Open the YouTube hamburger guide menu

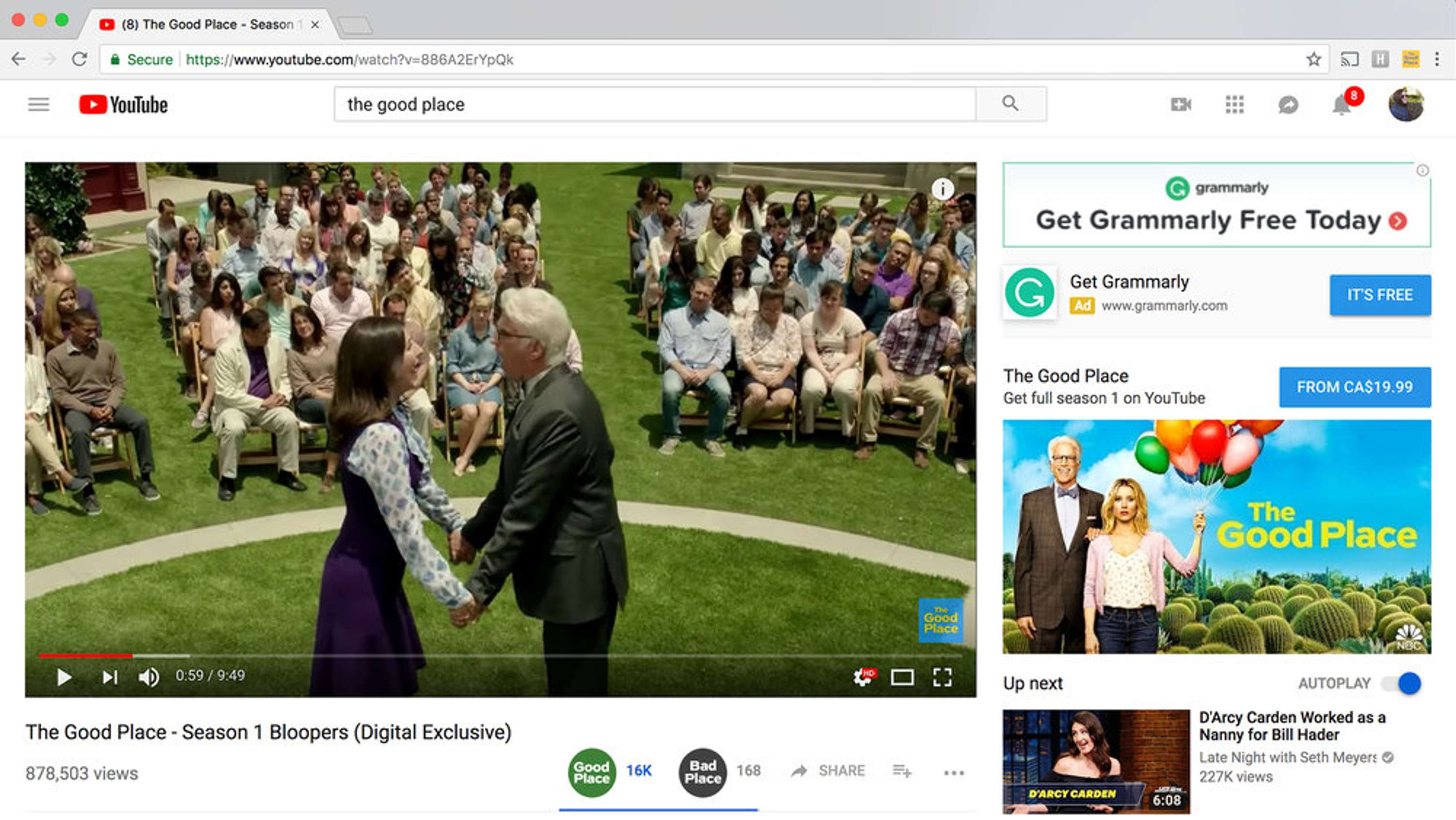[x=38, y=104]
